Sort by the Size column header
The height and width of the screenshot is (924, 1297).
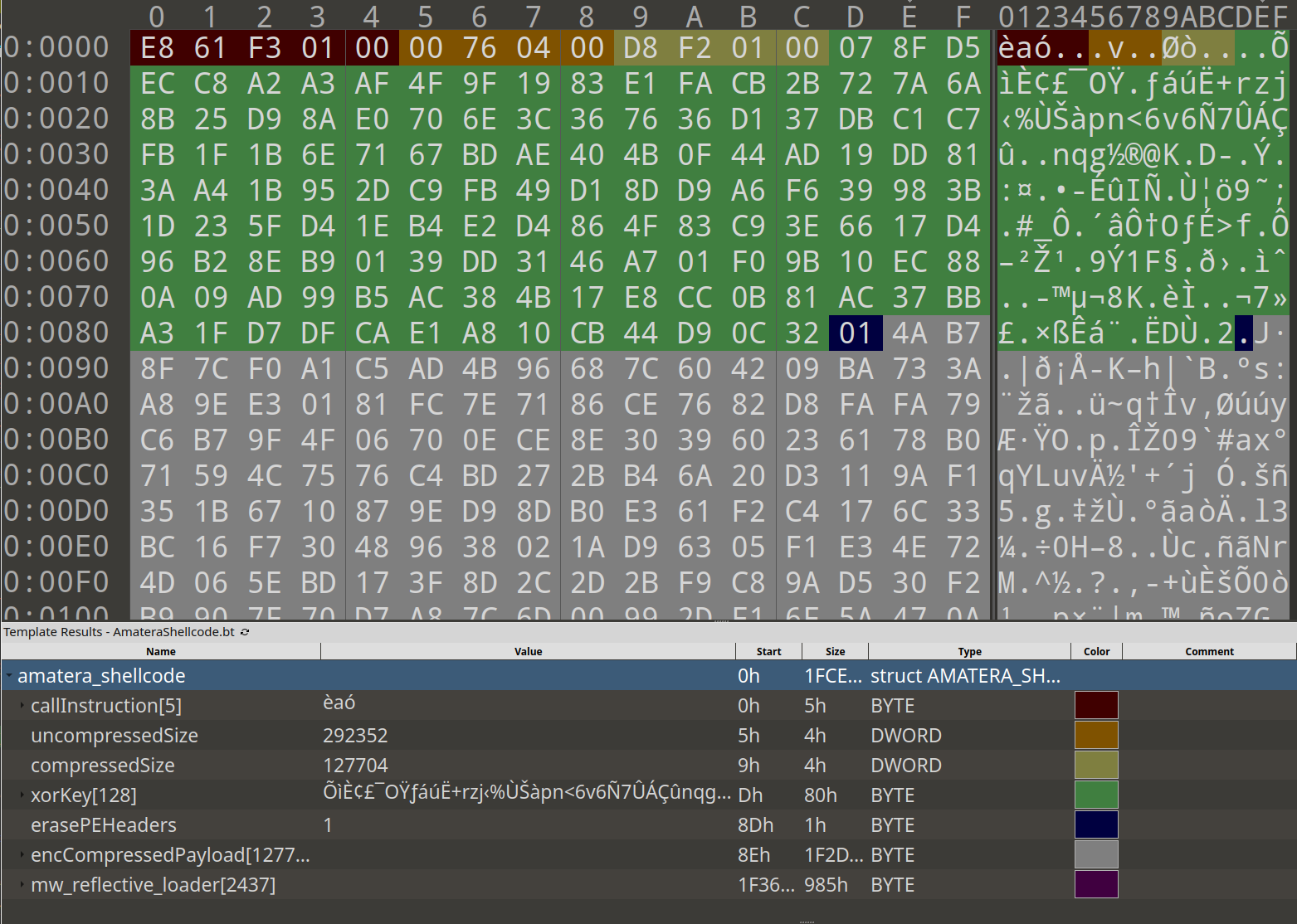pos(835,651)
